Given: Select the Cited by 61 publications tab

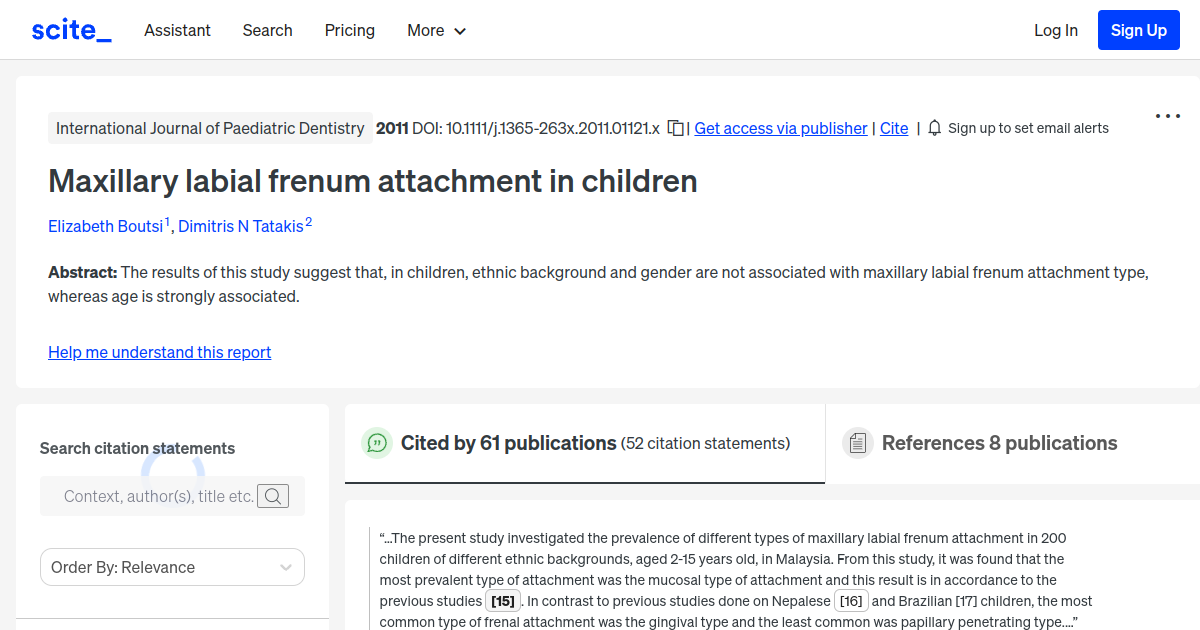Looking at the screenshot, I should click(x=508, y=442).
